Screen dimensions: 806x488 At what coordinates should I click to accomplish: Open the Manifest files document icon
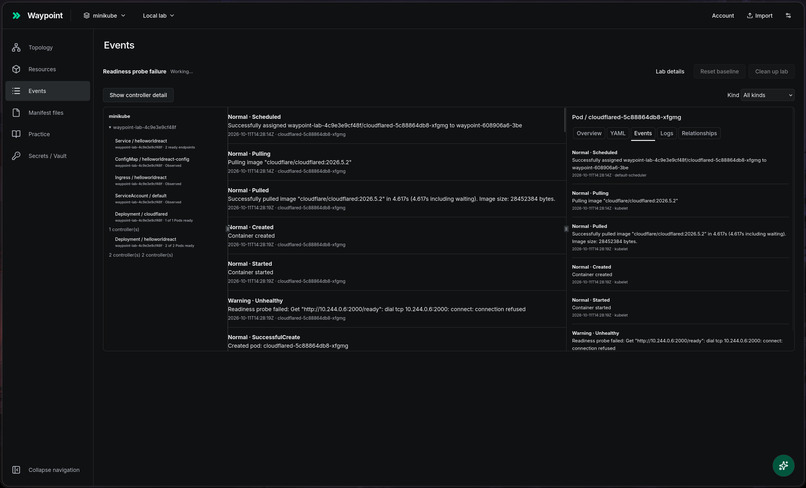pos(16,113)
